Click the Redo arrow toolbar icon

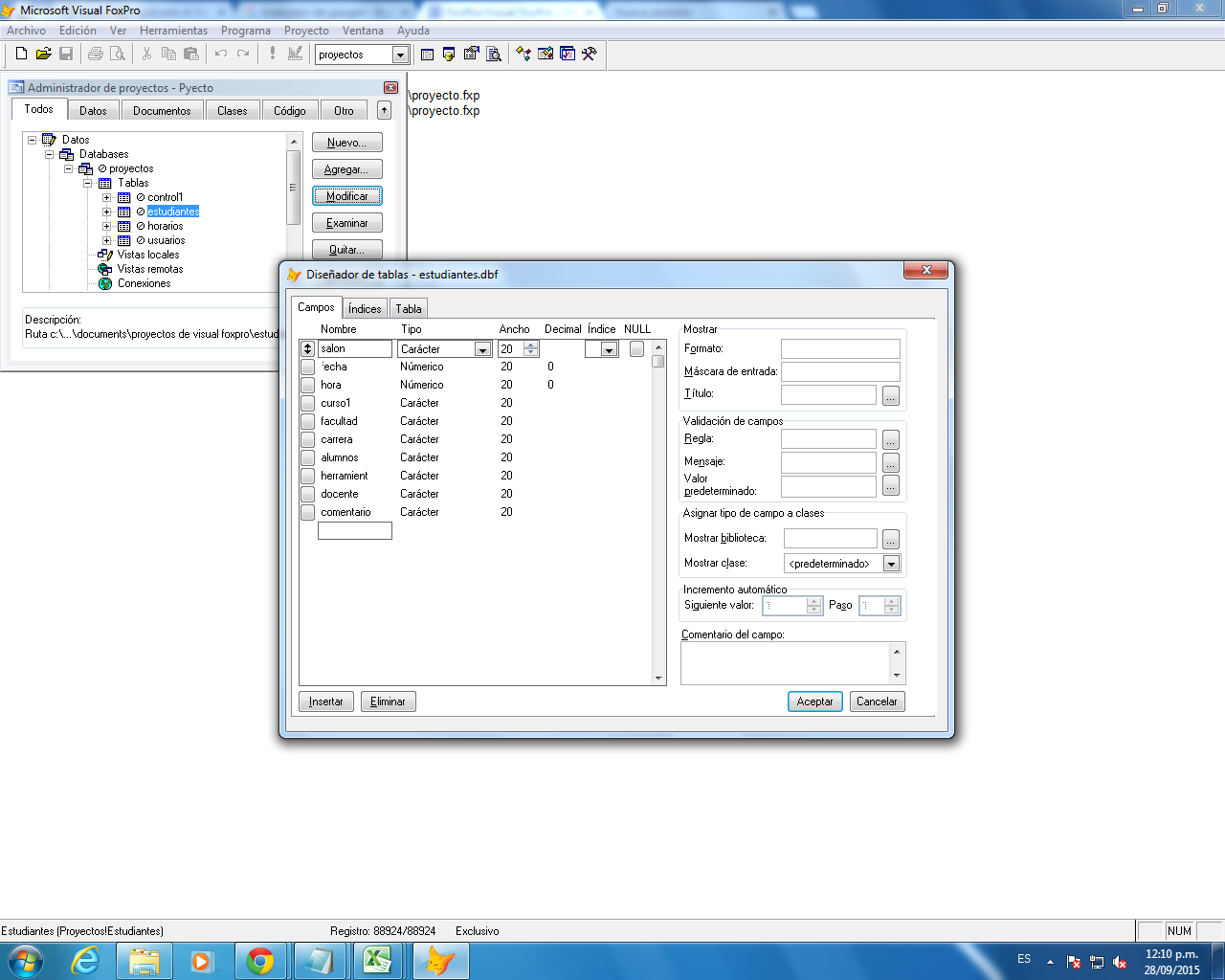coord(243,55)
